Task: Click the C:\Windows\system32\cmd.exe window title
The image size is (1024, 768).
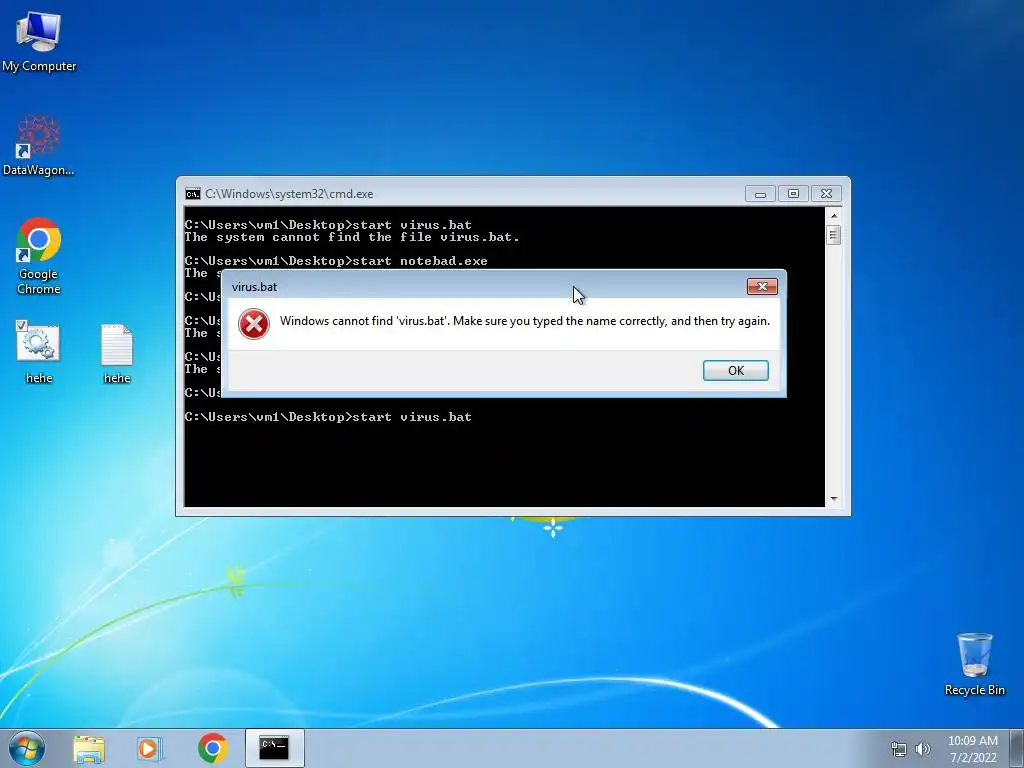Action: tap(289, 194)
